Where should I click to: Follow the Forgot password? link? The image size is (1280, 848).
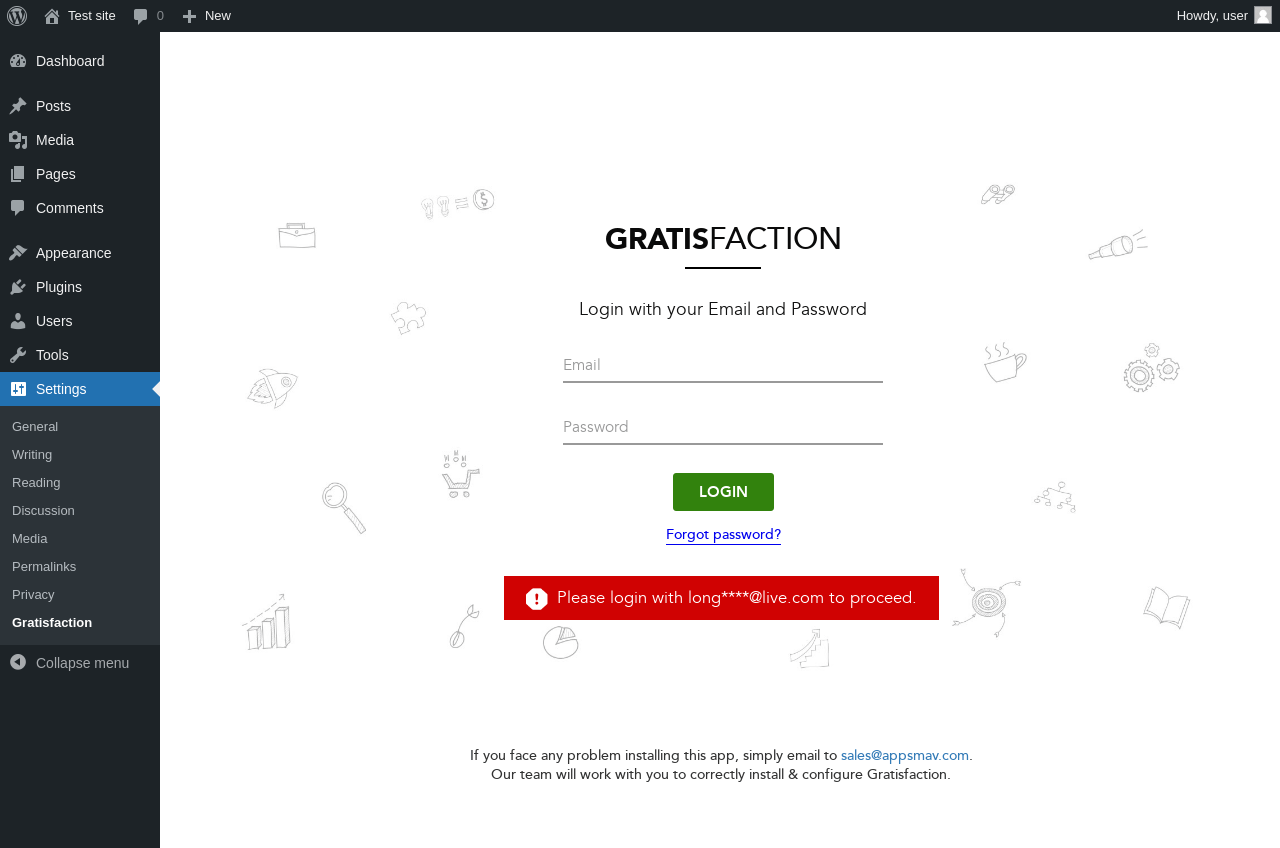(x=723, y=535)
